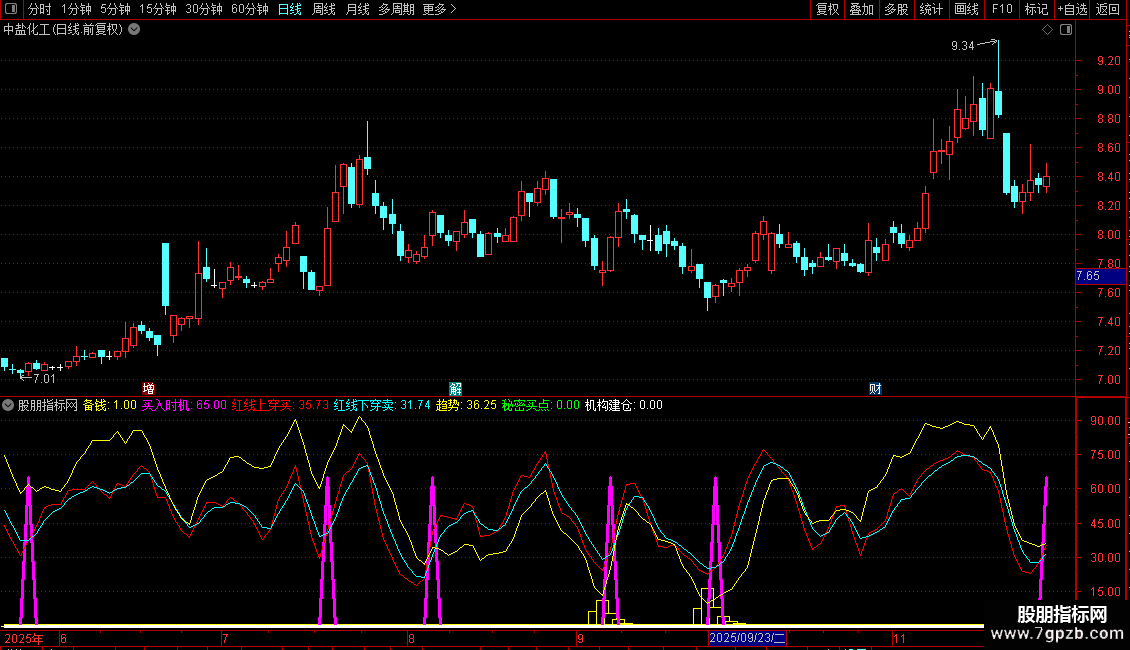Viewport: 1130px width, 650px height.
Task: Toggle the left sidebar panel icon
Action: coord(10,10)
